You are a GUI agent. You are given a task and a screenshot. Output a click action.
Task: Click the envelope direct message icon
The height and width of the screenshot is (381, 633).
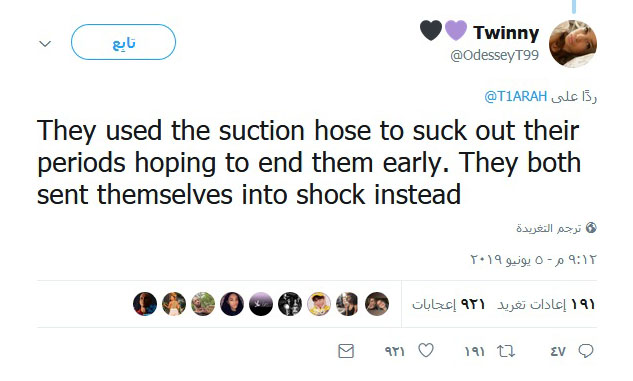point(346,351)
